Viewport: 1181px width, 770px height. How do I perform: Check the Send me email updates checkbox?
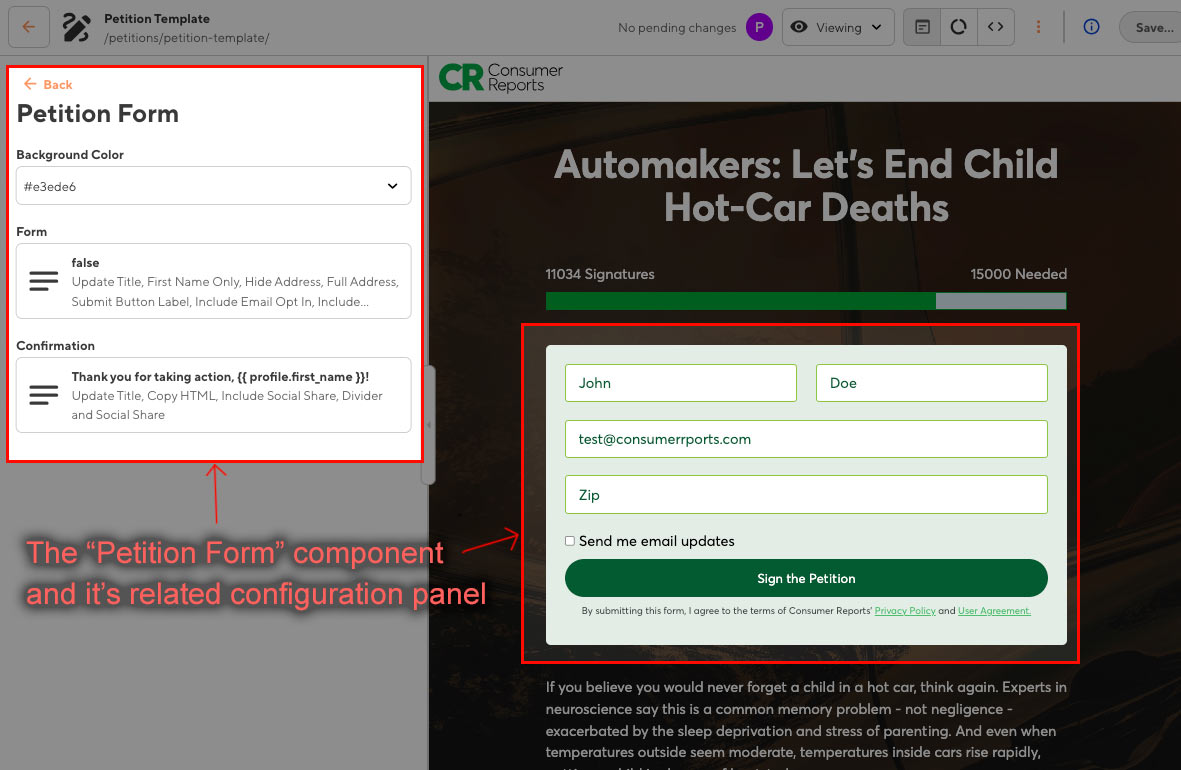click(x=569, y=540)
